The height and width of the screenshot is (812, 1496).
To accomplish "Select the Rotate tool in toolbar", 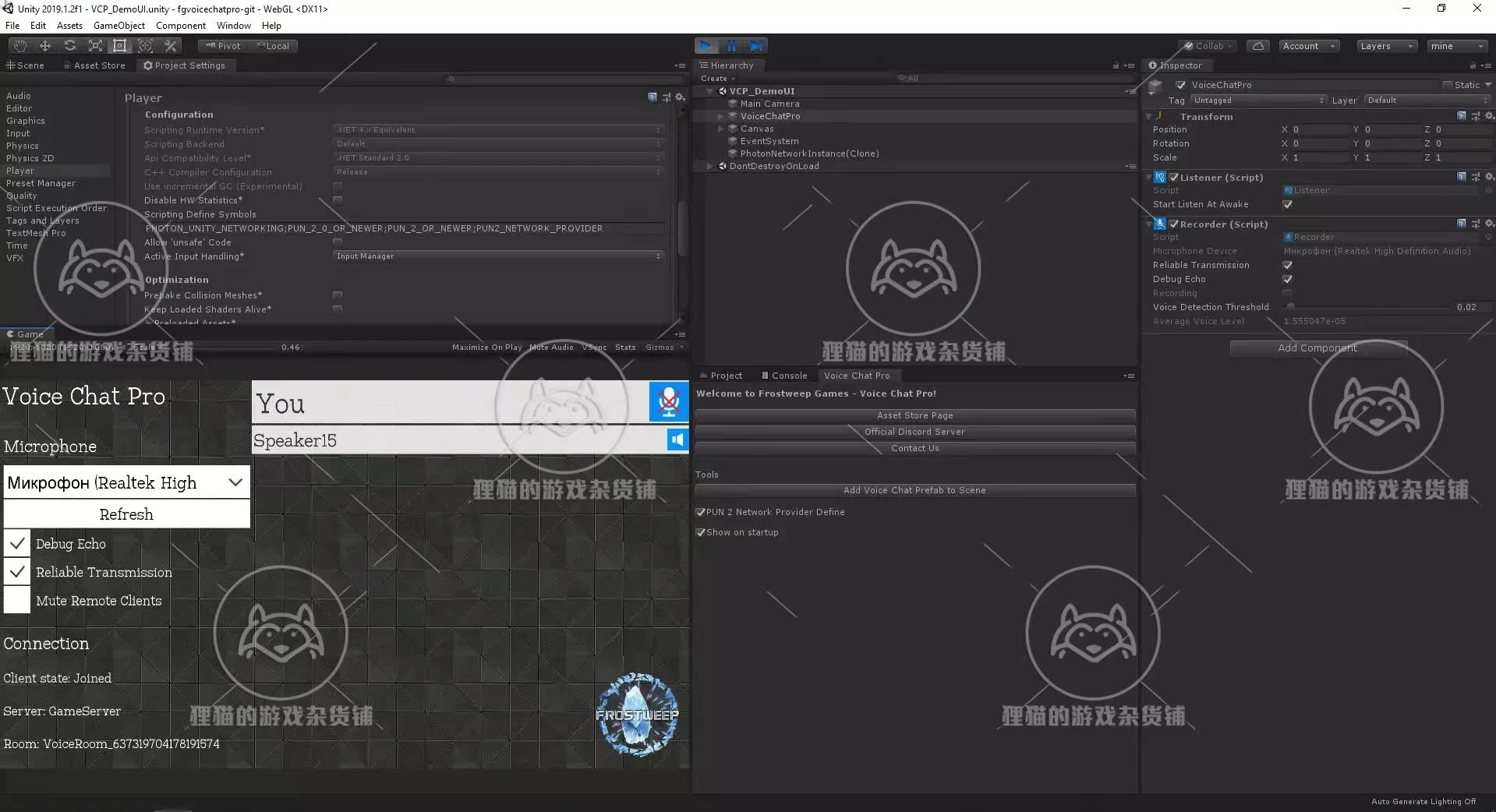I will [x=70, y=46].
